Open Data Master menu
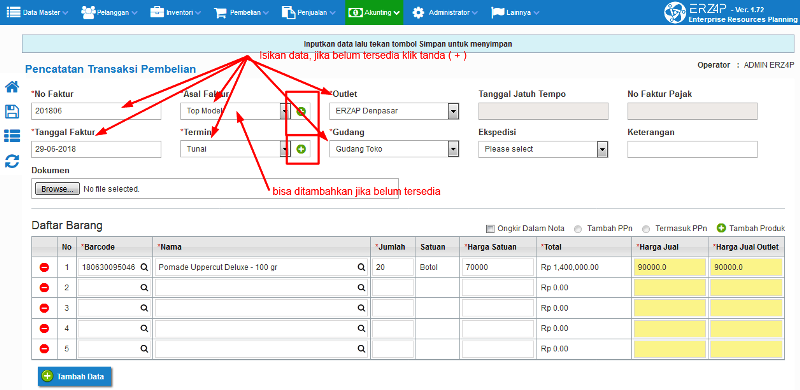Image resolution: width=800 pixels, height=390 pixels. click(37, 12)
